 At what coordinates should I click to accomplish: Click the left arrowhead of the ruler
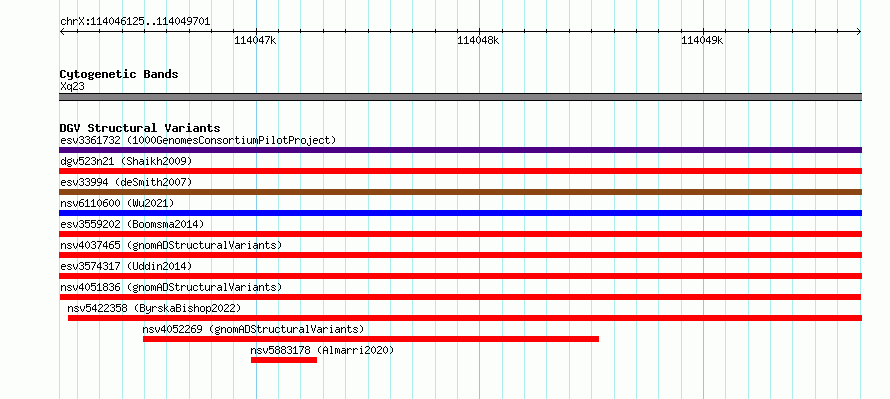pos(62,32)
